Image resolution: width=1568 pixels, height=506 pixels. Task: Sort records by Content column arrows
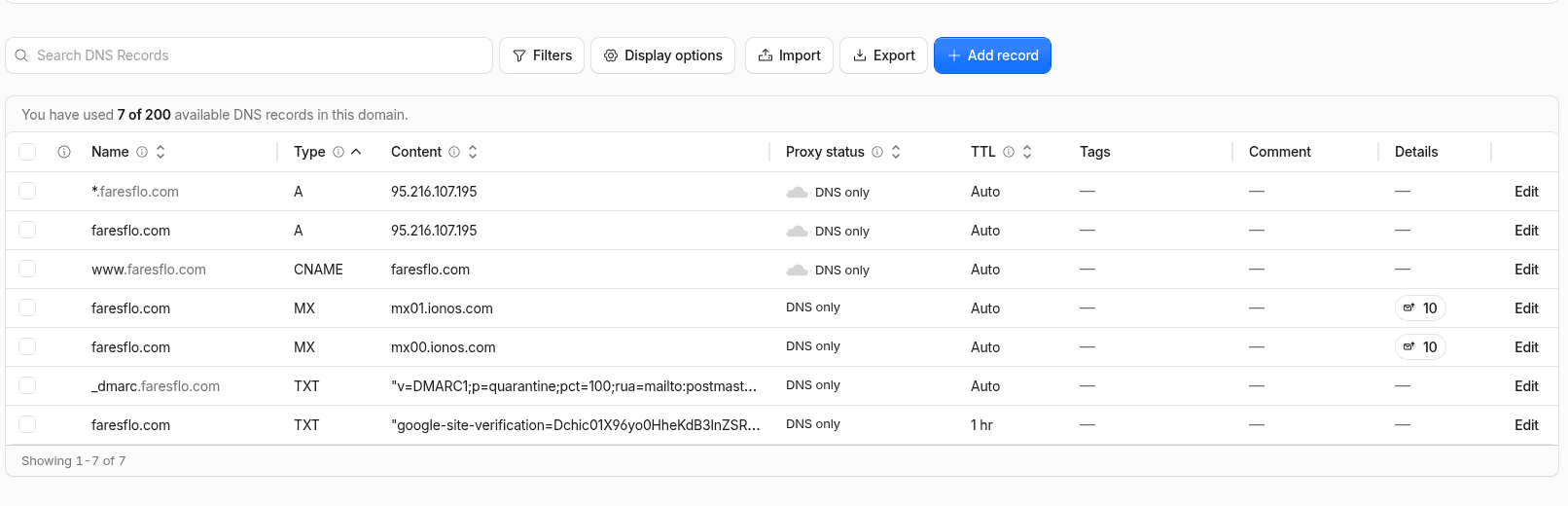pos(473,152)
